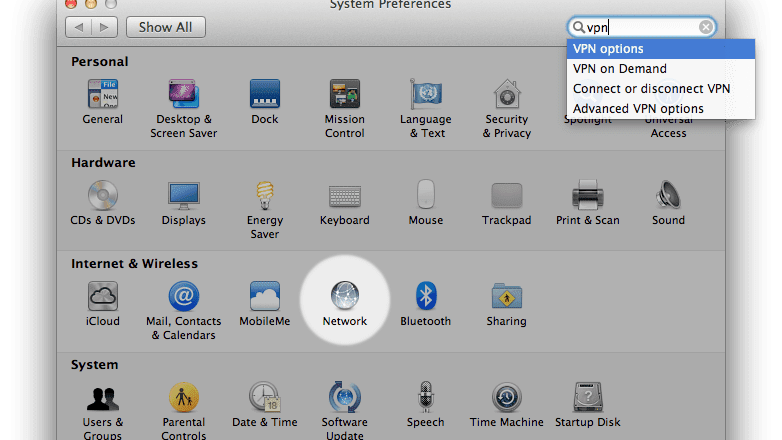Choose the 'VPN on Demand' suggestion
This screenshot has width=782, height=440.
pos(661,69)
